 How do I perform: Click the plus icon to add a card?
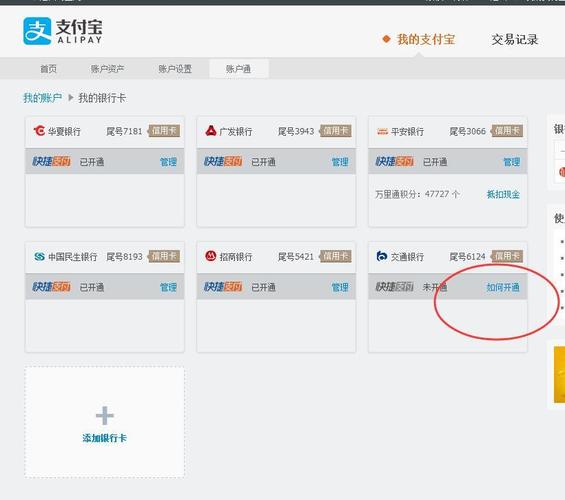coord(104,416)
